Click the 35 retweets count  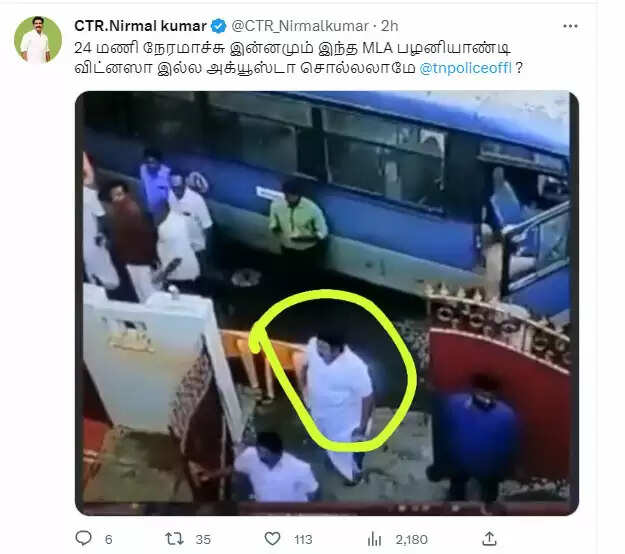pos(203,540)
